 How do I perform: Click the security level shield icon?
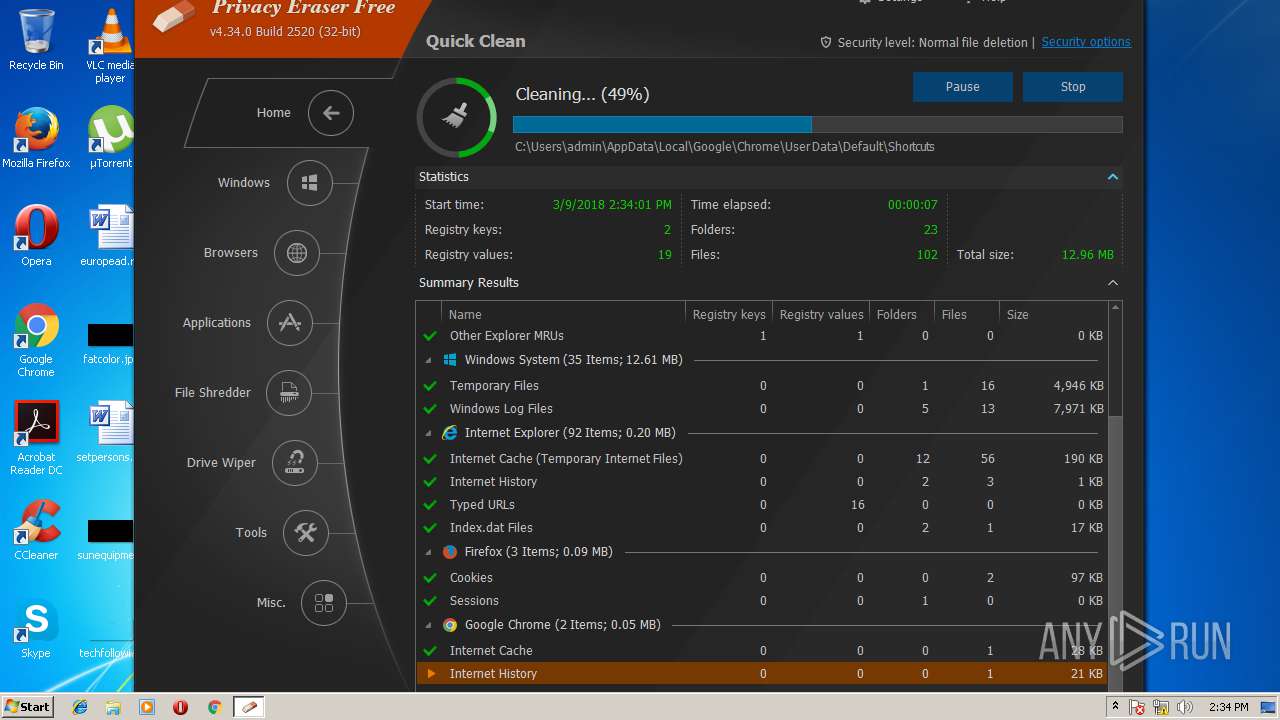coord(826,42)
